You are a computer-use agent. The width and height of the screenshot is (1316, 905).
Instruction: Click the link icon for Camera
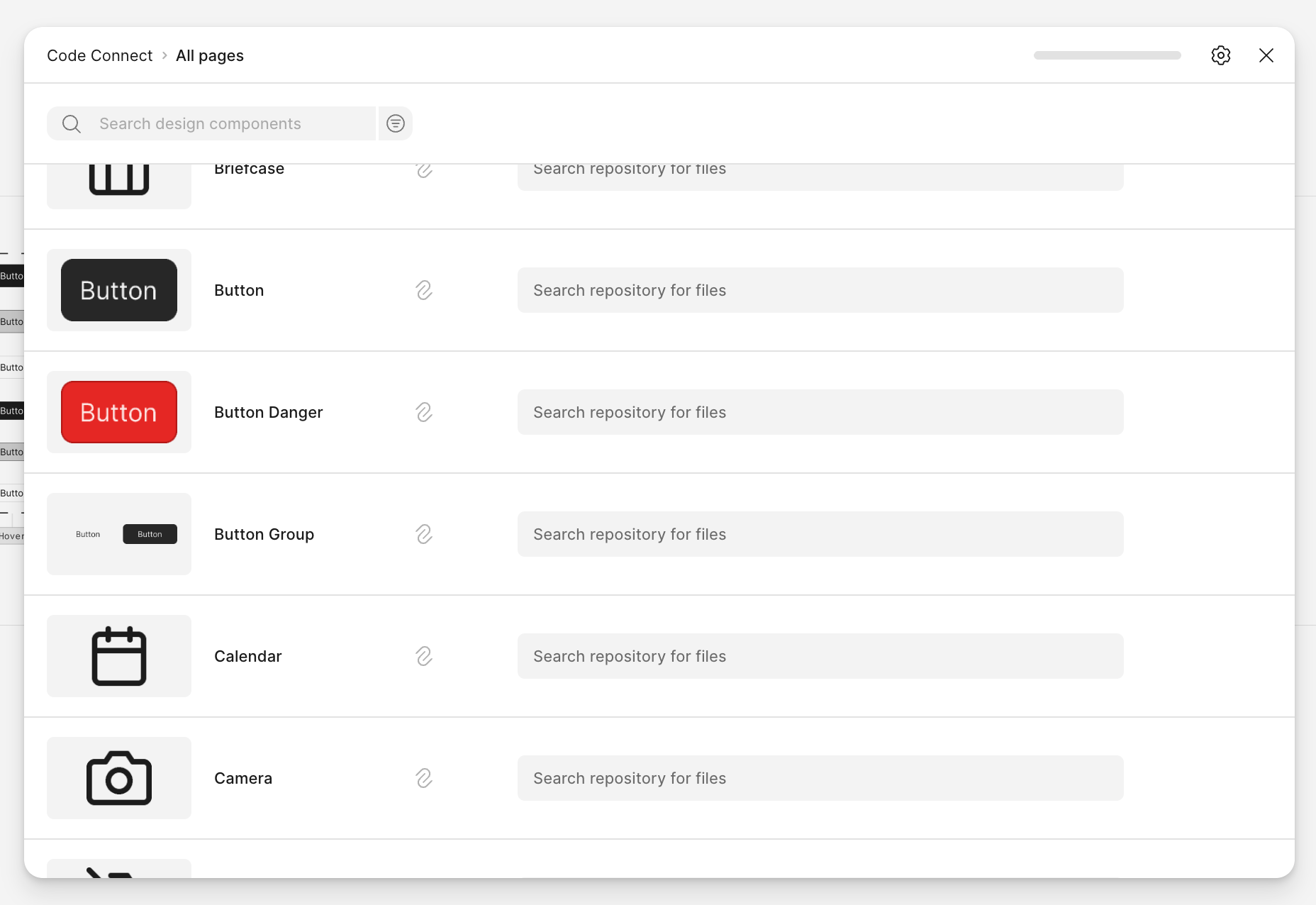(424, 778)
